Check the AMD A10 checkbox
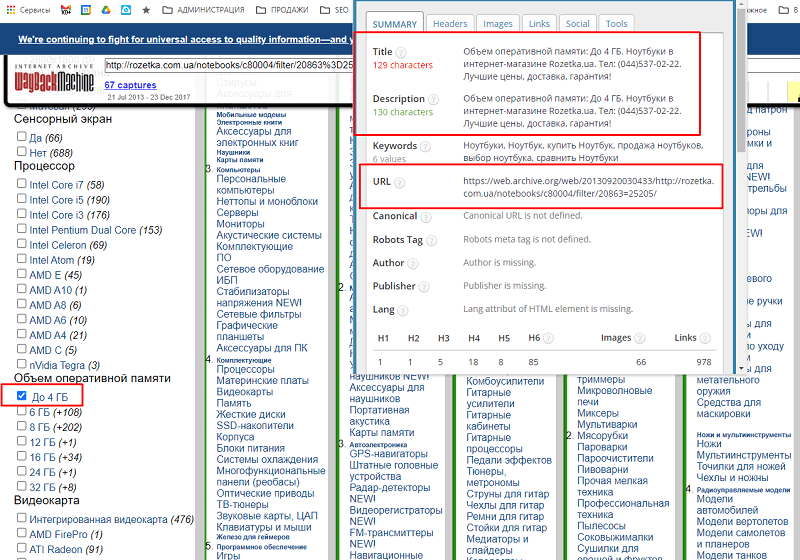Image resolution: width=800 pixels, height=560 pixels. tap(21, 288)
